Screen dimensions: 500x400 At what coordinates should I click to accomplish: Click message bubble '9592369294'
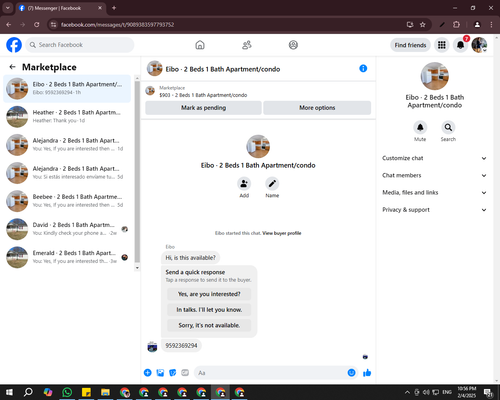coord(181,346)
